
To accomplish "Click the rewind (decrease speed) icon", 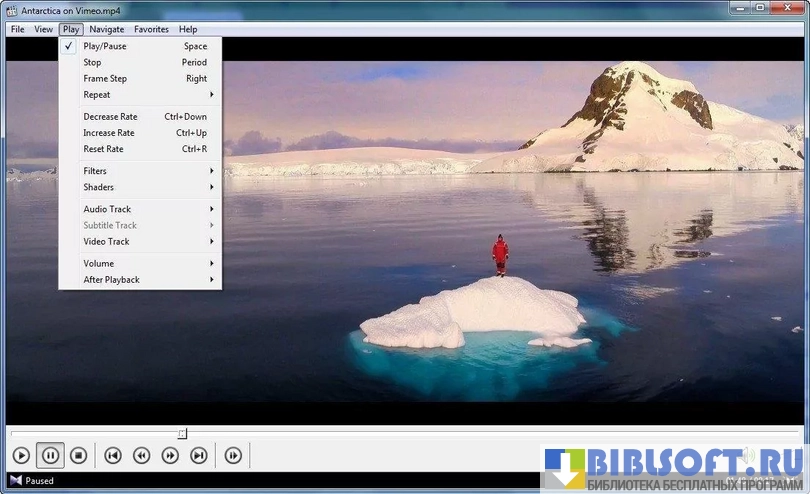I will (142, 456).
